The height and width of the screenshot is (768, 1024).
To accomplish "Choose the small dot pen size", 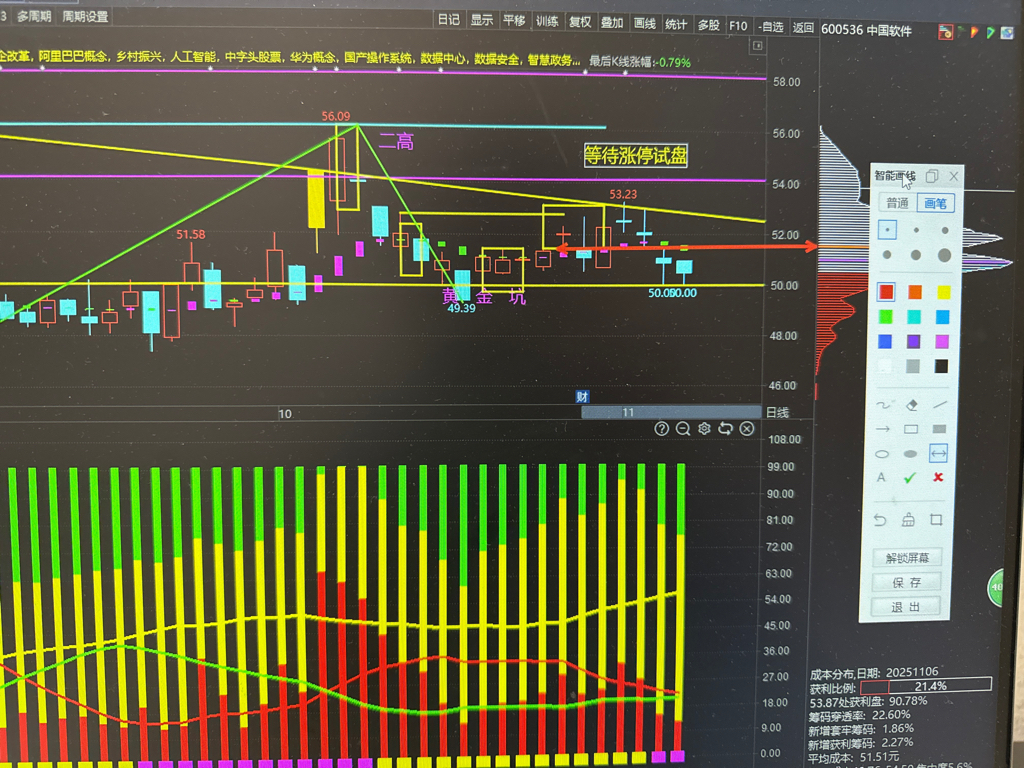I will point(916,230).
